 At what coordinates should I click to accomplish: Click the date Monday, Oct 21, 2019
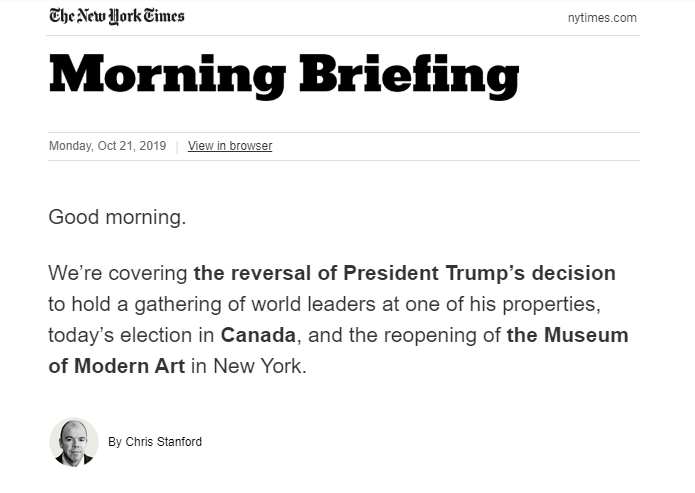click(x=107, y=146)
